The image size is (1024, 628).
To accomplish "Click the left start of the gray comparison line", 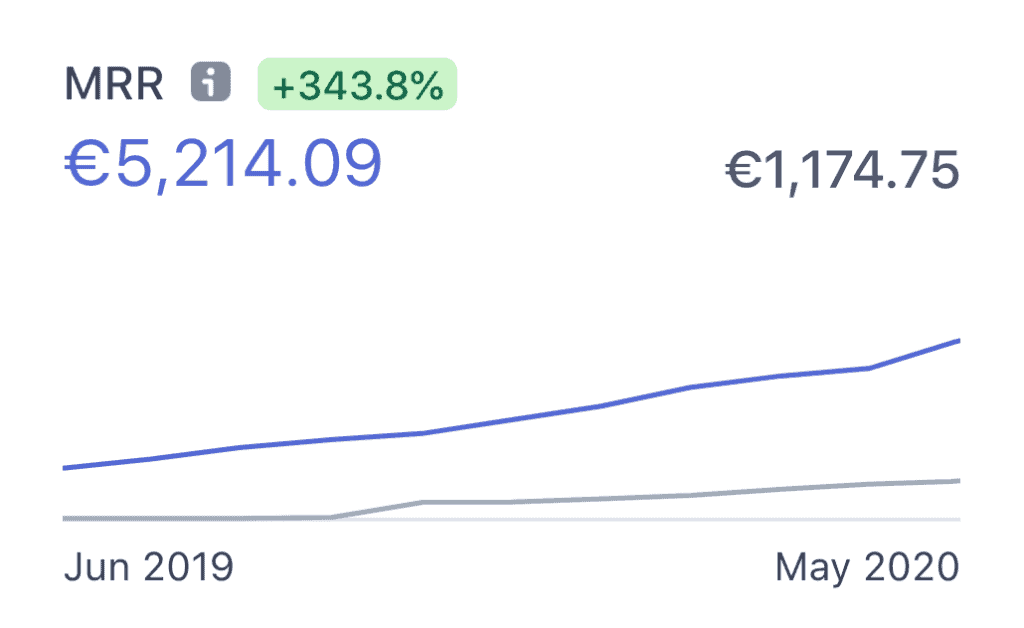I will coord(66,518).
